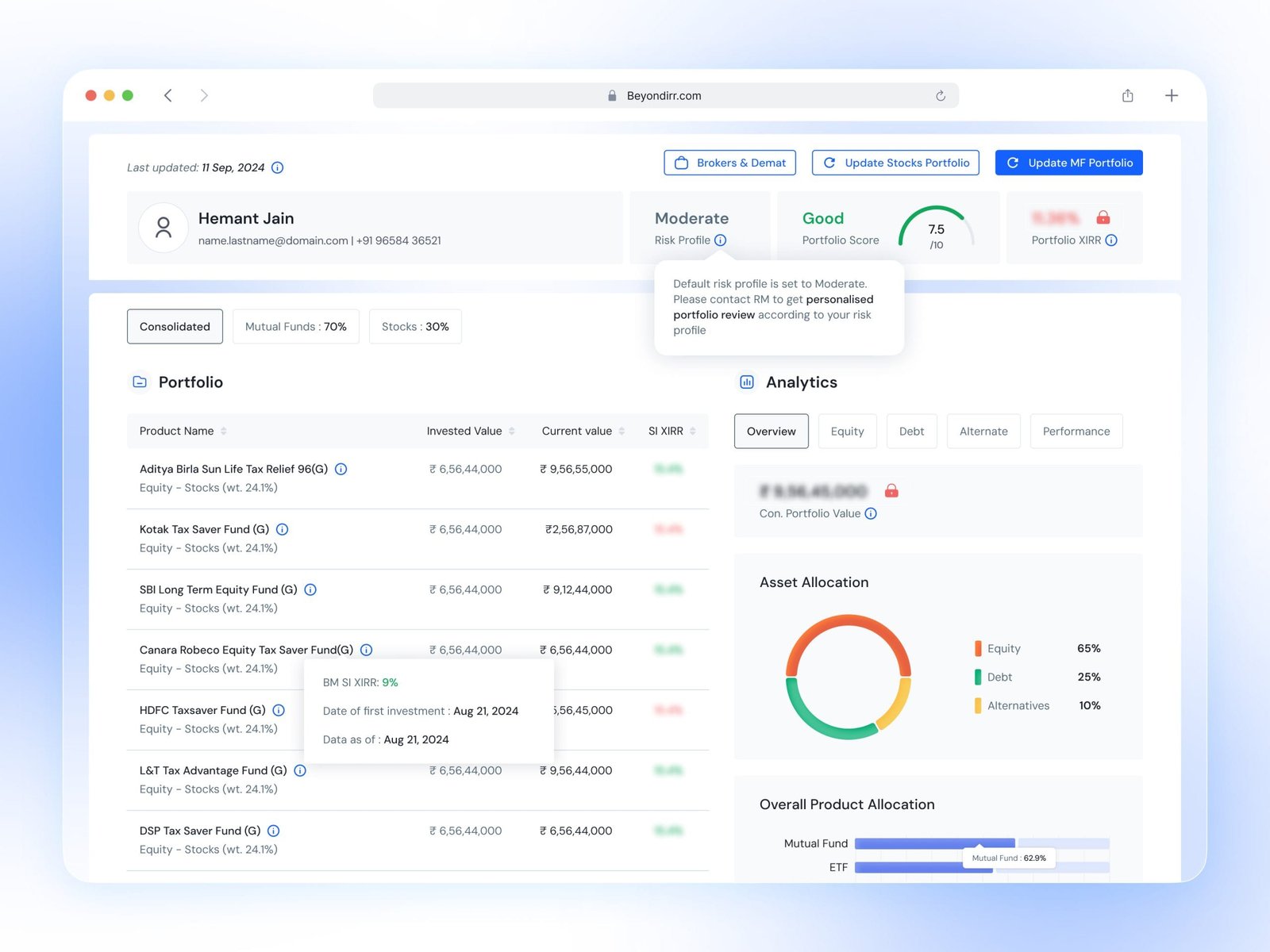Click the Debt 25% allocation value
The width and height of the screenshot is (1270, 952).
tap(1089, 677)
